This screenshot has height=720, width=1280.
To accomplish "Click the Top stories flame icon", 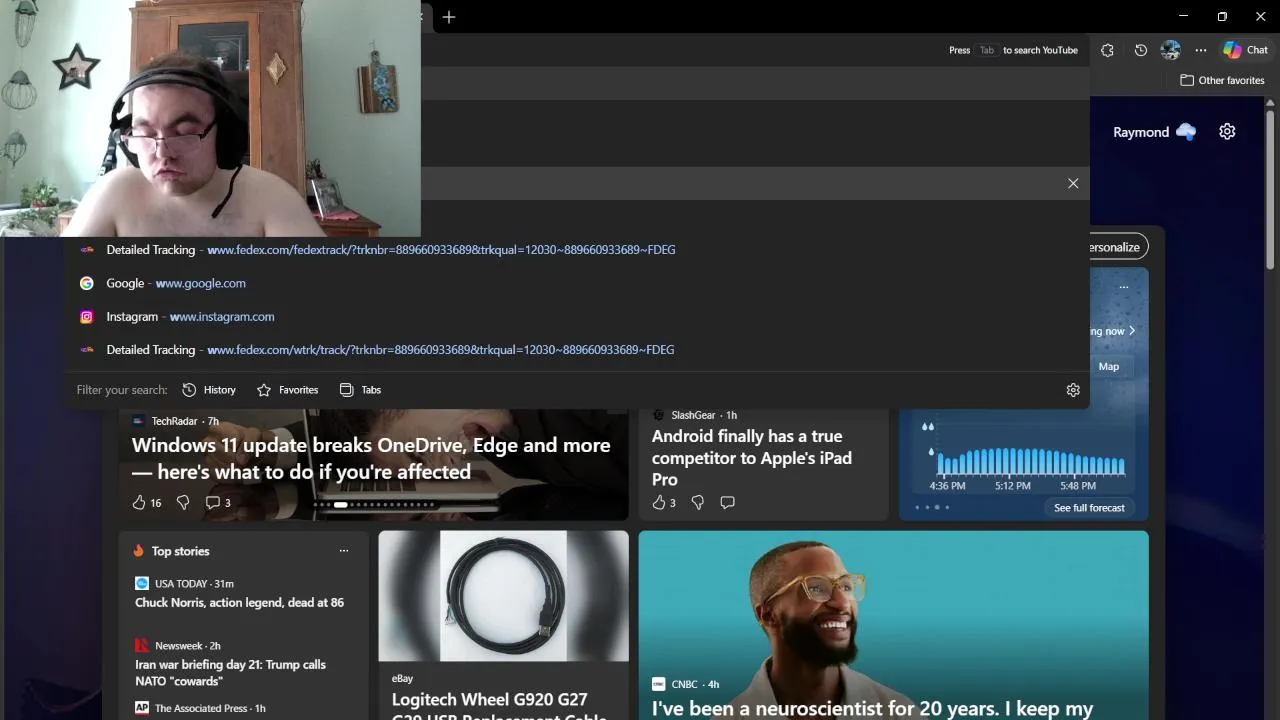I will (x=138, y=551).
